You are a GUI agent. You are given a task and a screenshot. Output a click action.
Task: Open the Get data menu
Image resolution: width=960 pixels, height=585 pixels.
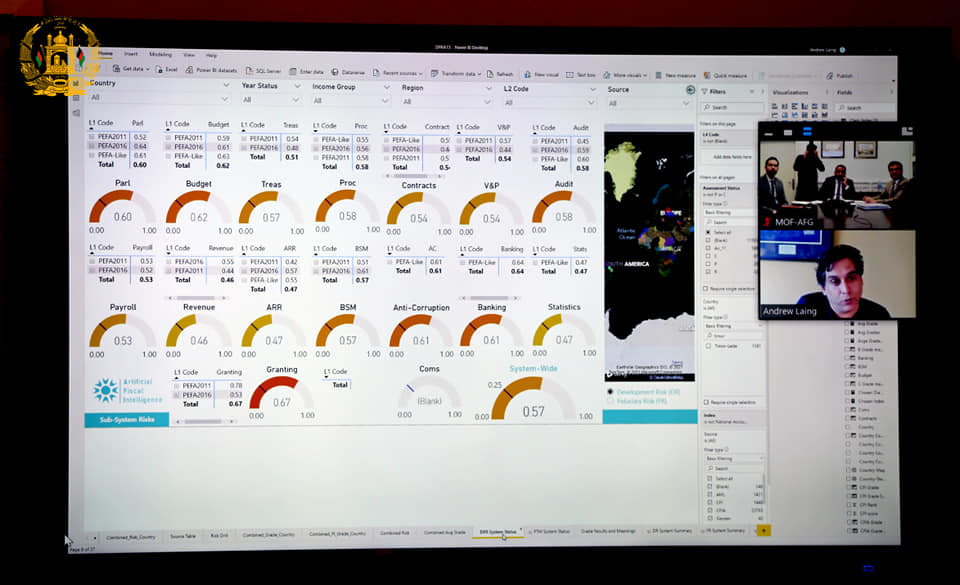130,69
